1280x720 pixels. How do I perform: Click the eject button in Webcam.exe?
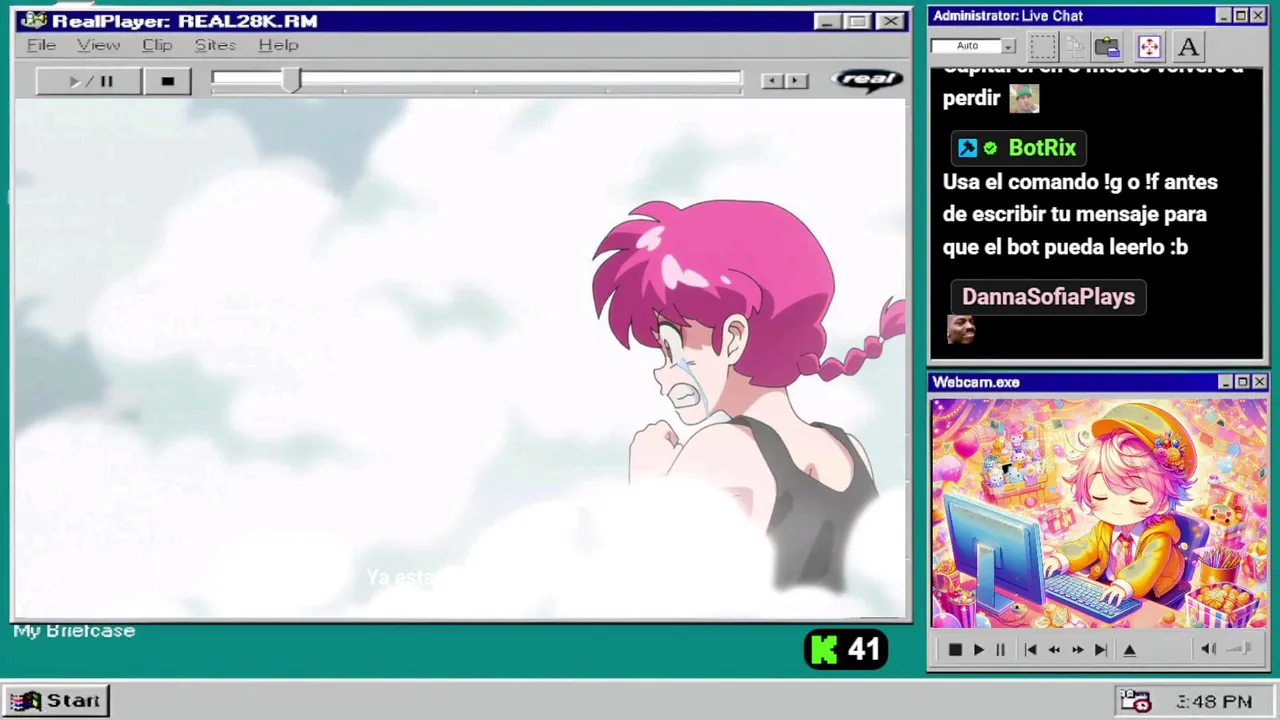click(1130, 650)
